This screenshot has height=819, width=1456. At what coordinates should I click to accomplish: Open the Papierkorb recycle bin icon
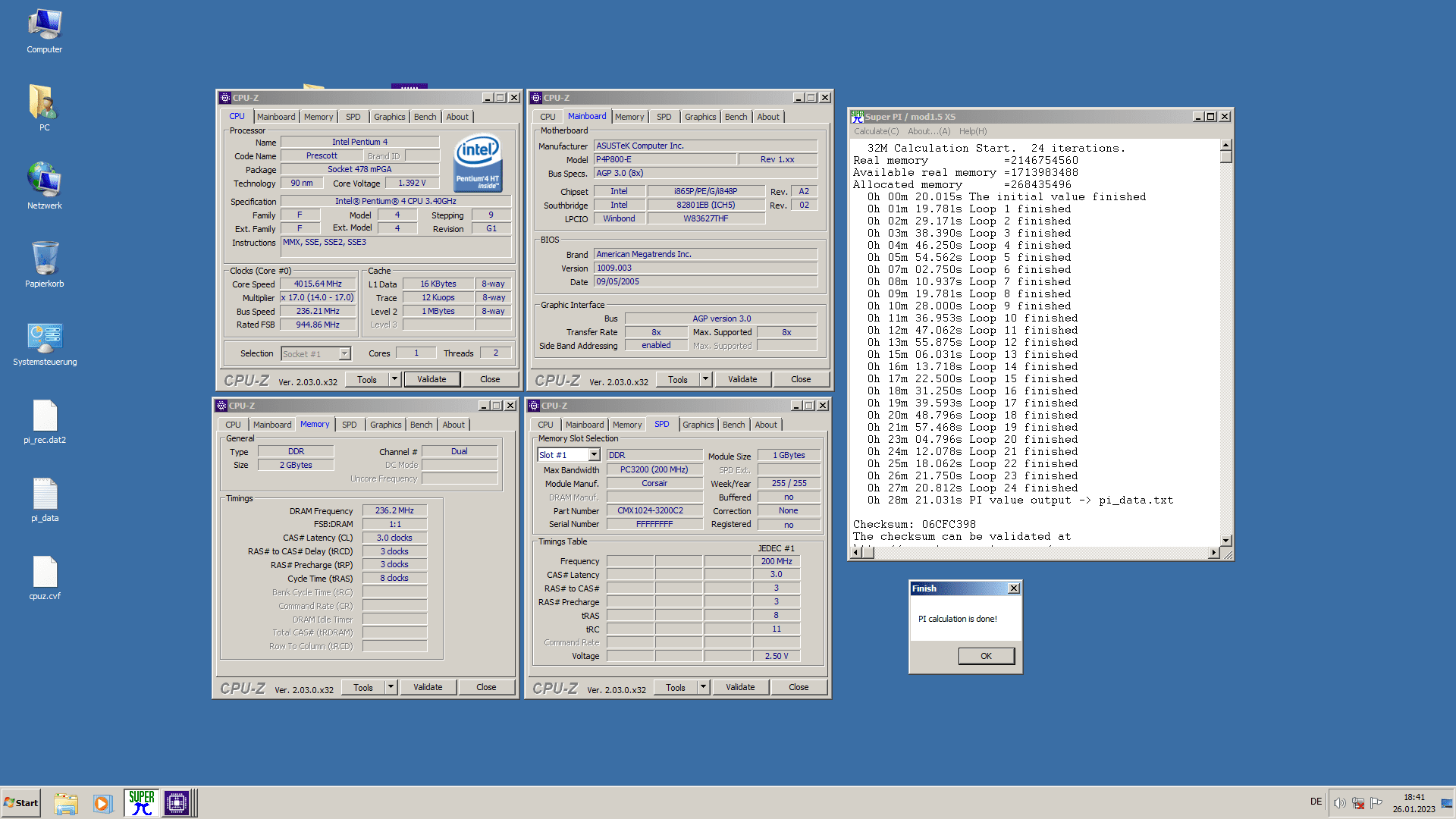click(45, 264)
